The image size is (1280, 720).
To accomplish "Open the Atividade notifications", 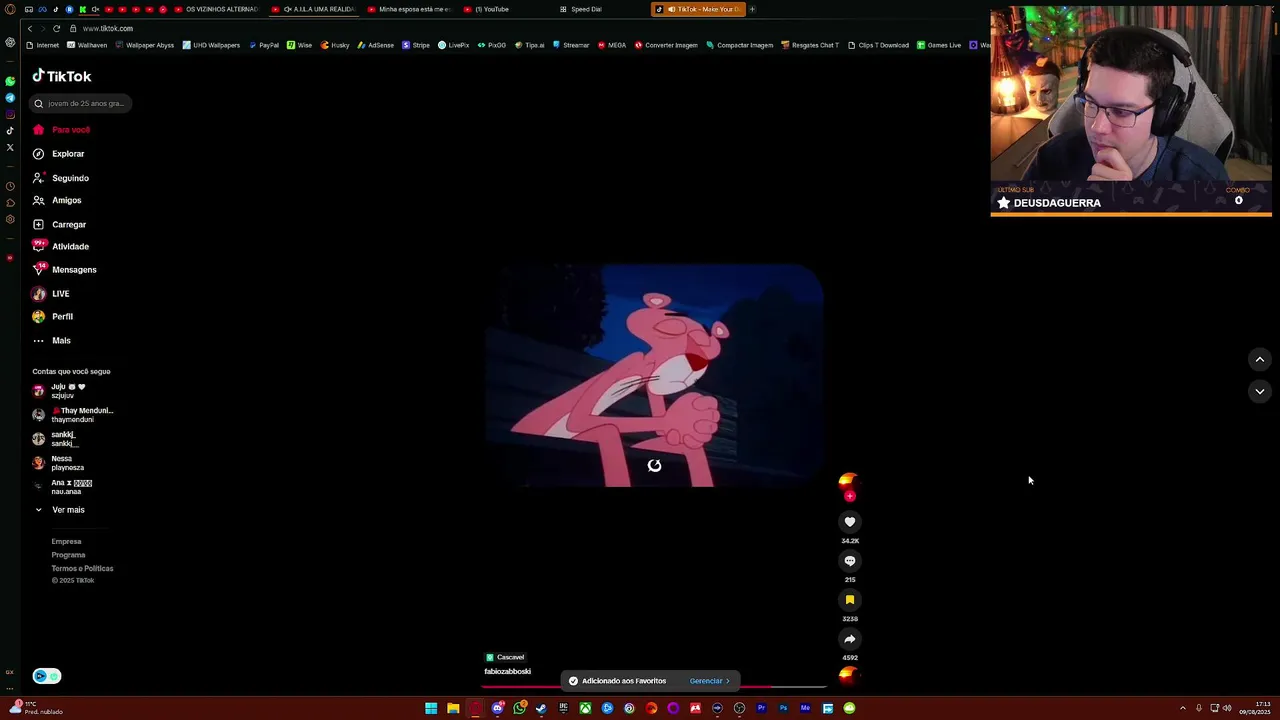I will click(x=60, y=246).
